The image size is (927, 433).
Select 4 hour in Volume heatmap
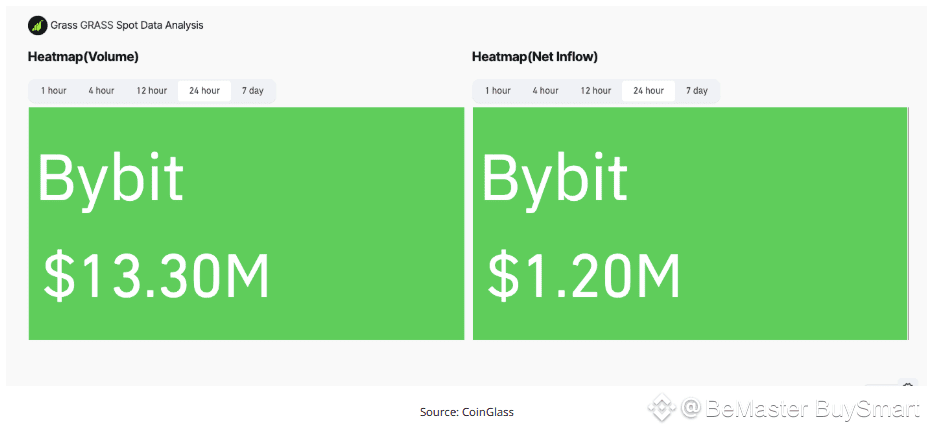click(102, 91)
